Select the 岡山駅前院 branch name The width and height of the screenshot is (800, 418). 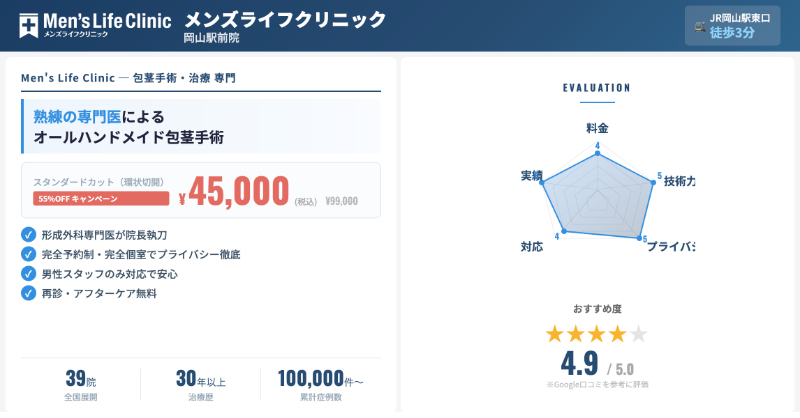coord(211,38)
